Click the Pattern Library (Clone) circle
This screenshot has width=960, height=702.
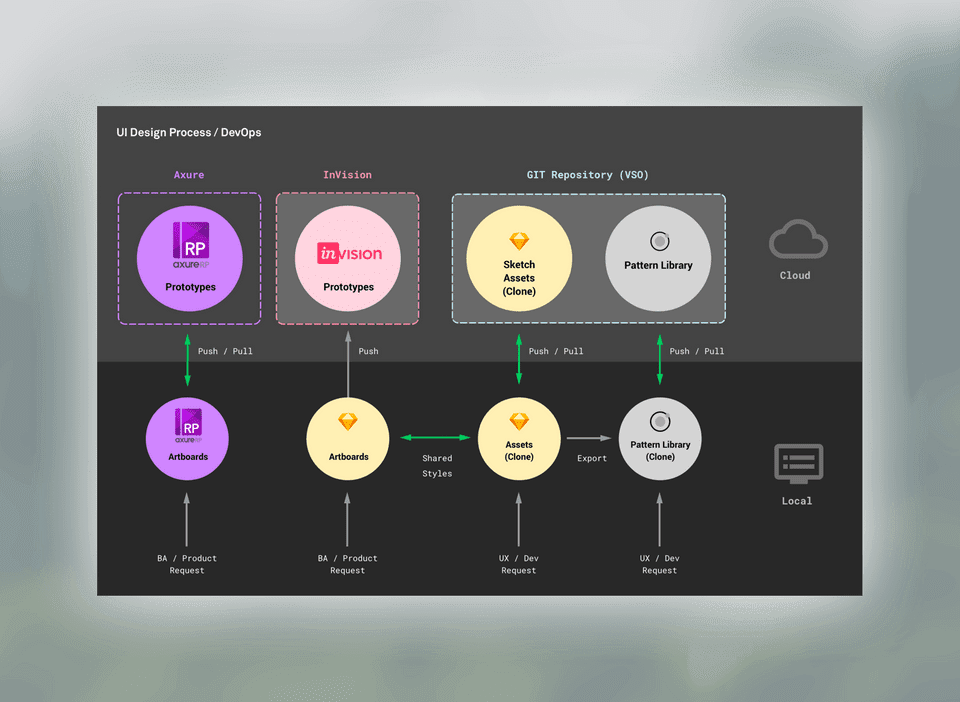(x=660, y=438)
